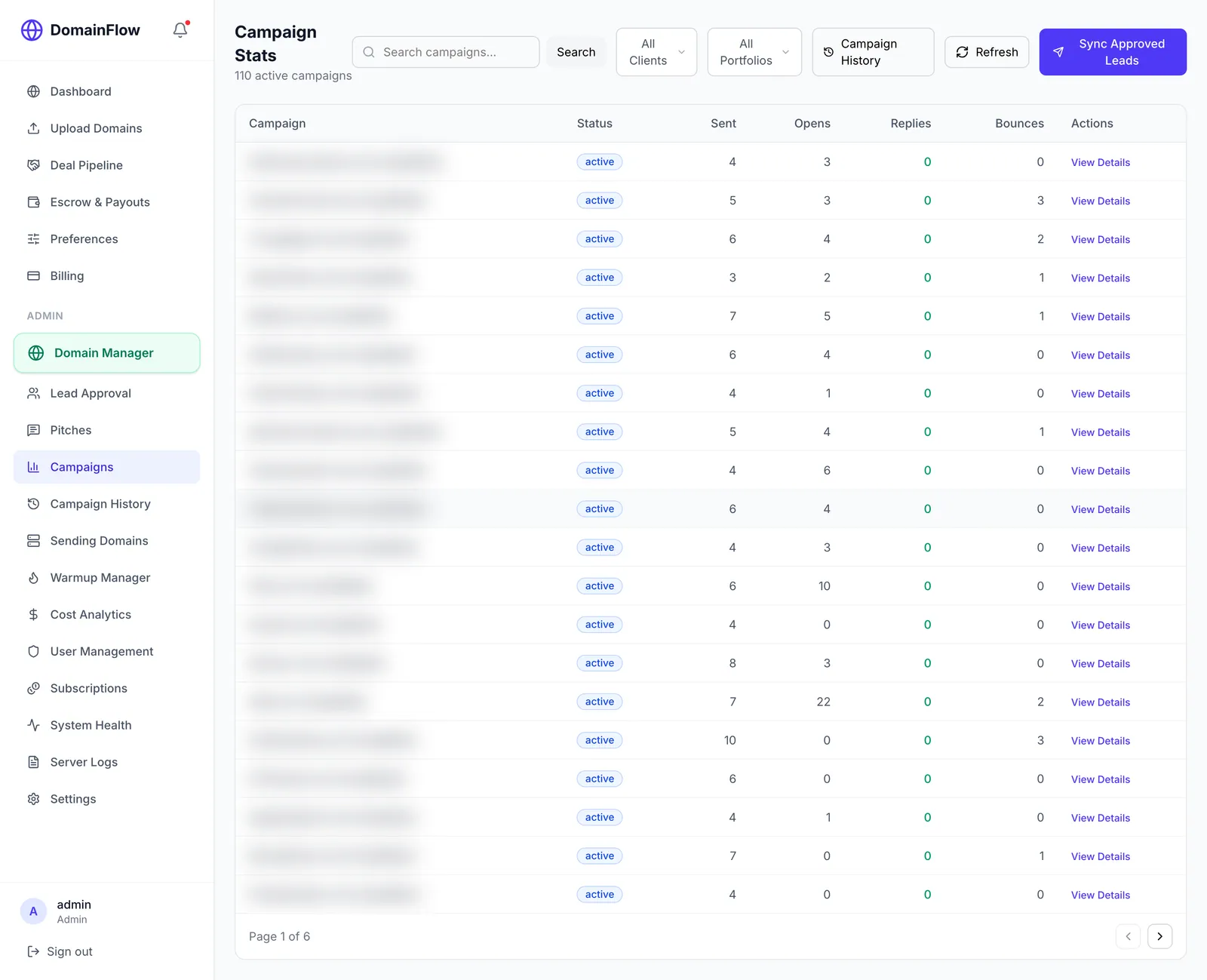The height and width of the screenshot is (980, 1207).
Task: Focus the Search campaigns input
Action: 446,52
